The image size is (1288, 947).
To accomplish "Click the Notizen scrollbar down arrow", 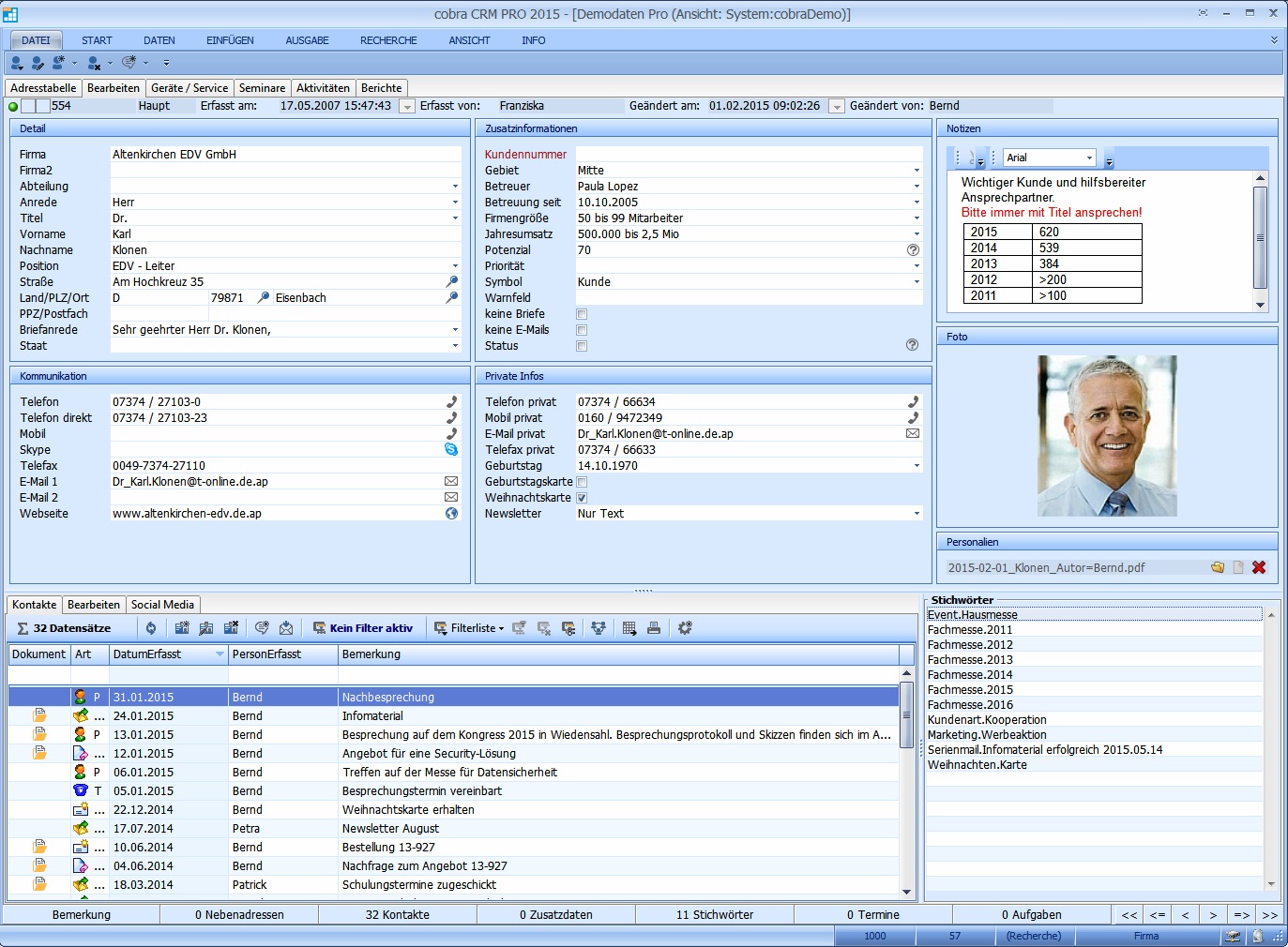I will [1260, 305].
